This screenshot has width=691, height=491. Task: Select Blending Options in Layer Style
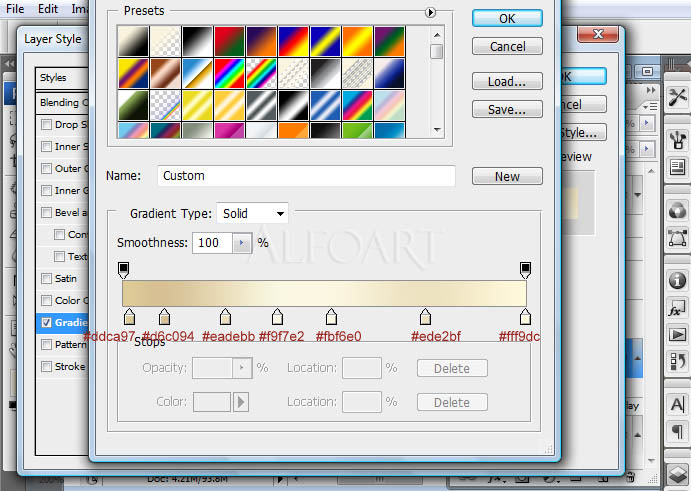click(x=62, y=103)
